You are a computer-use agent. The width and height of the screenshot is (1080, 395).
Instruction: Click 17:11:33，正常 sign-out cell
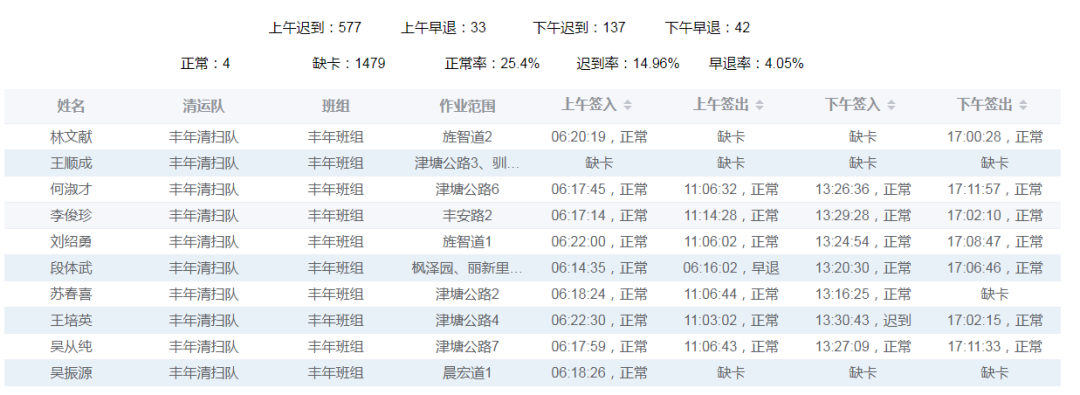995,346
